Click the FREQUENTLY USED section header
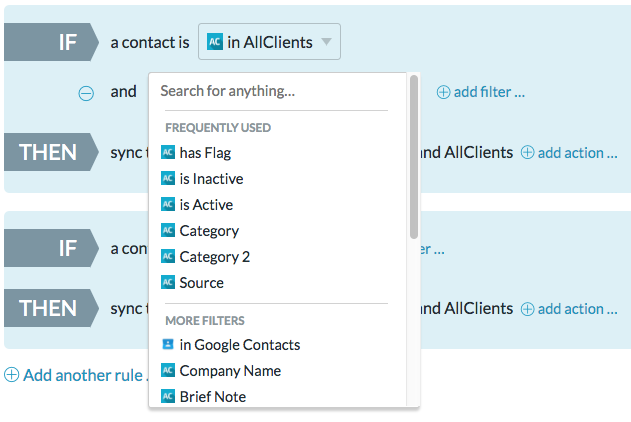 pyautogui.click(x=218, y=128)
